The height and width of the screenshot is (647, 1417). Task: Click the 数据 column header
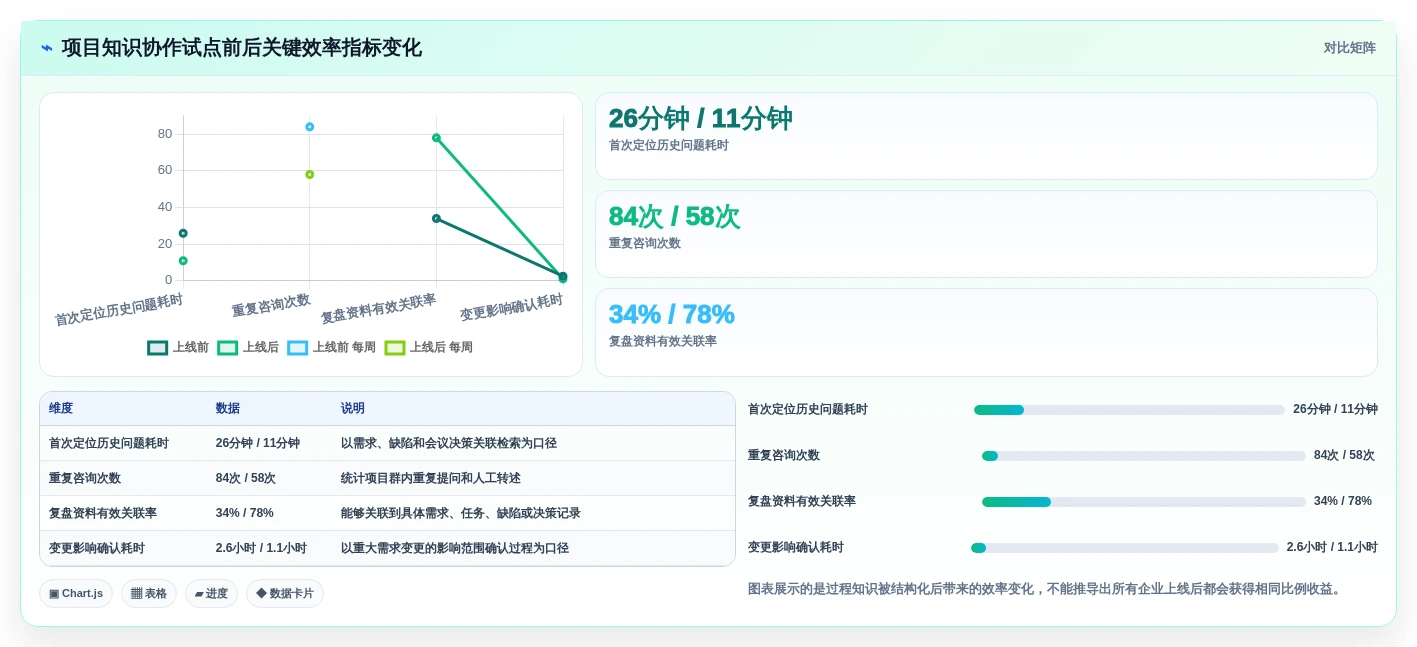[228, 408]
